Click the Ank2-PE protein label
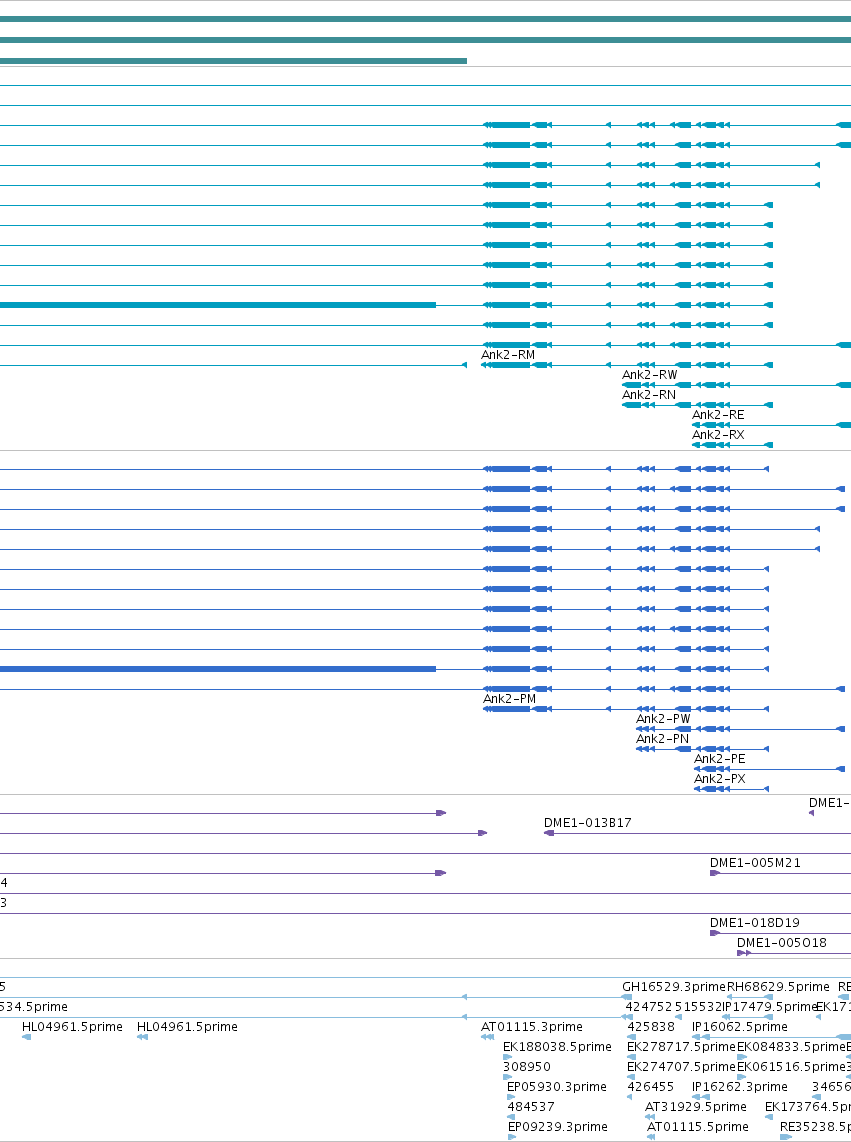 (x=719, y=759)
